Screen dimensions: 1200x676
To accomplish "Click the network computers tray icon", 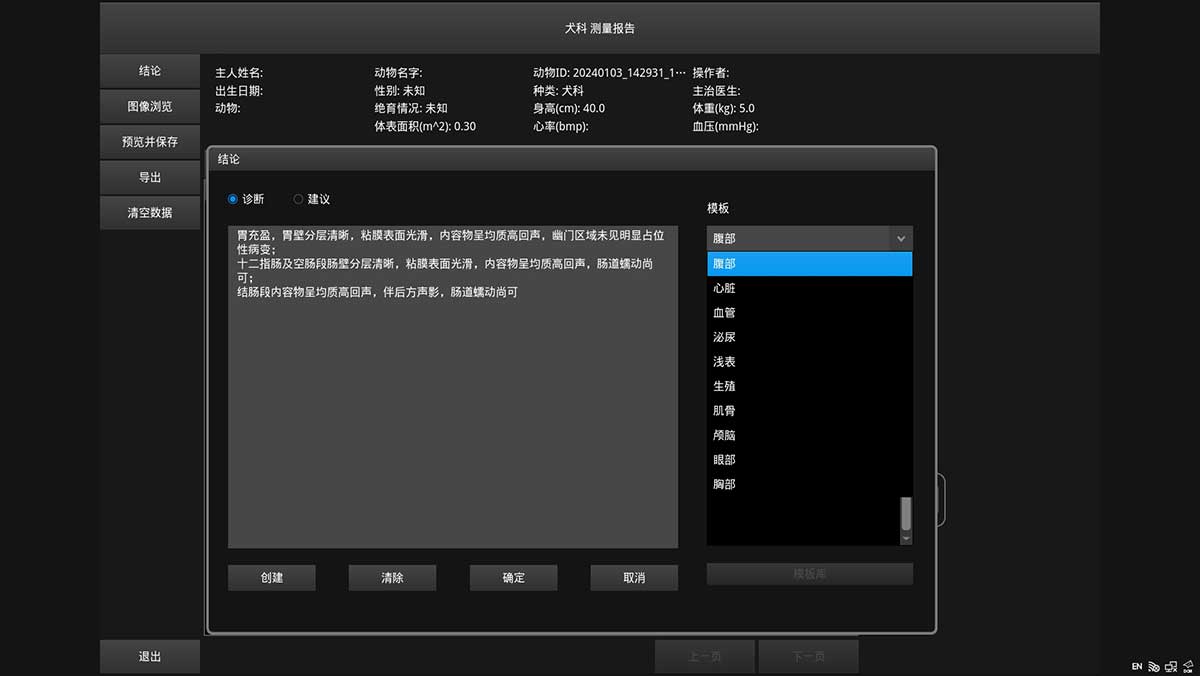I will point(1169,666).
